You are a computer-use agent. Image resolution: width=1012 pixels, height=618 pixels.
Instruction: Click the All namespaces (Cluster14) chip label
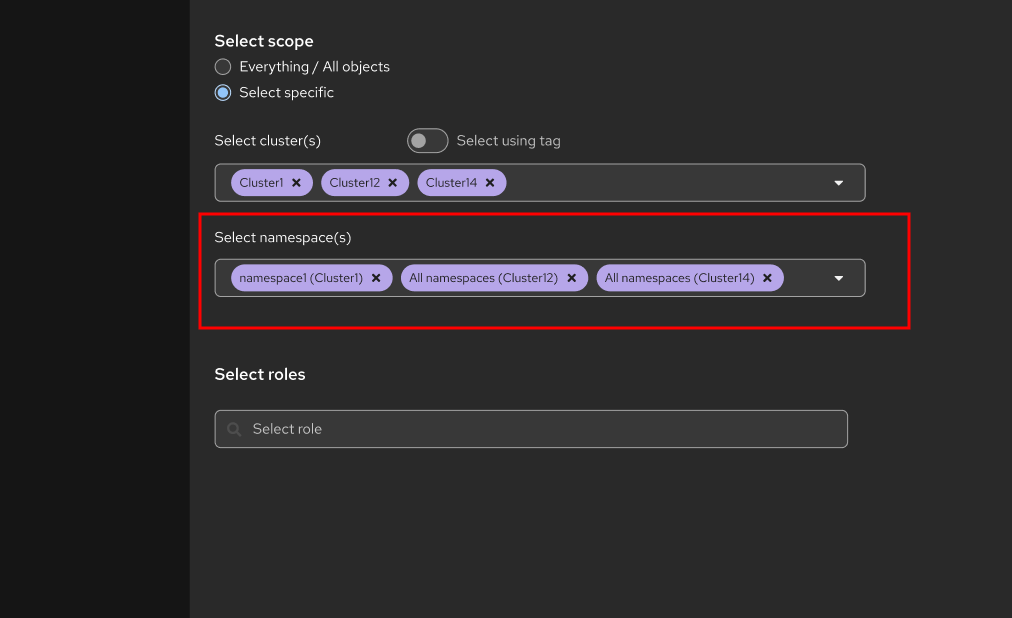point(679,278)
